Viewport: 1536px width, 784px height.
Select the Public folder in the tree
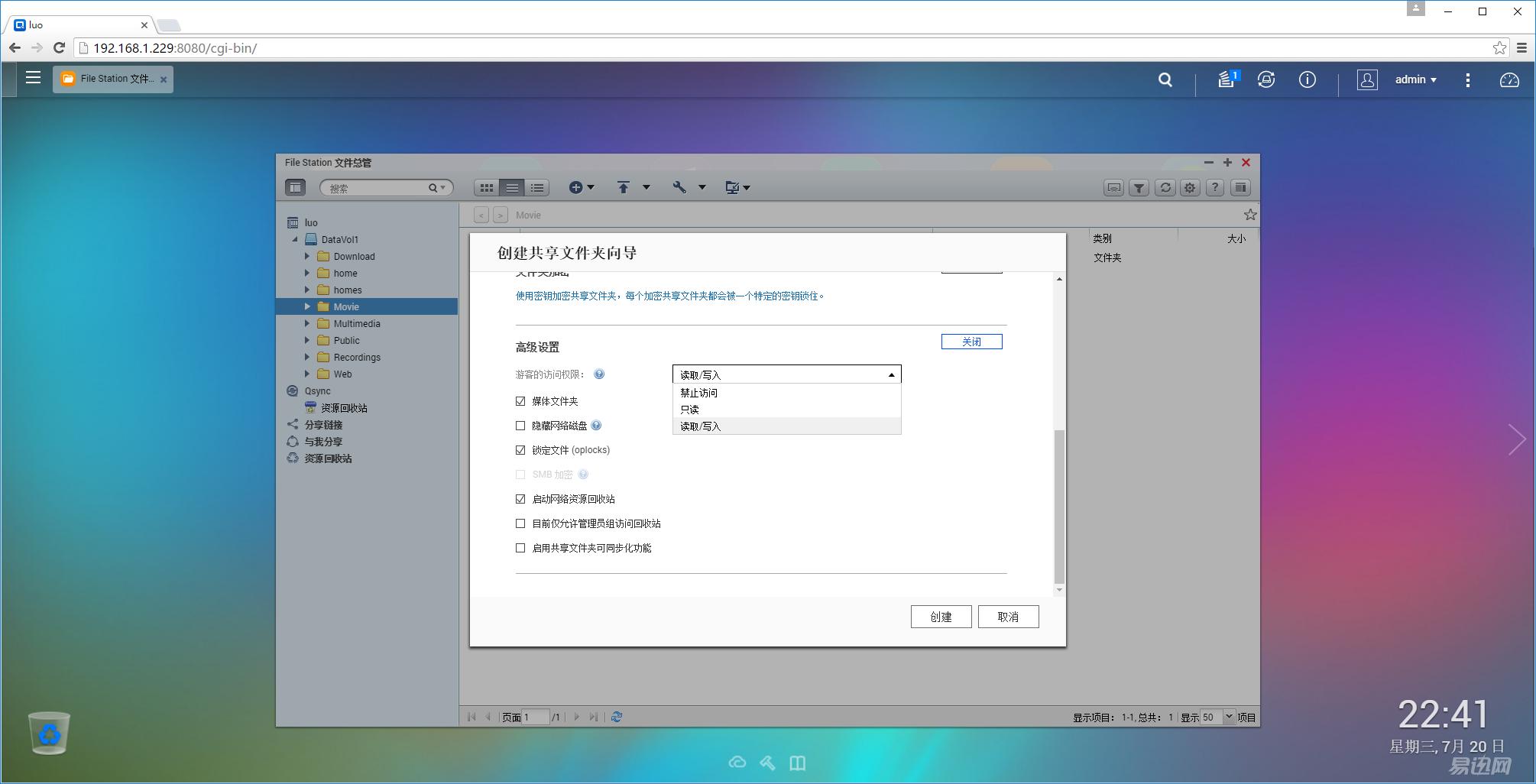(346, 340)
